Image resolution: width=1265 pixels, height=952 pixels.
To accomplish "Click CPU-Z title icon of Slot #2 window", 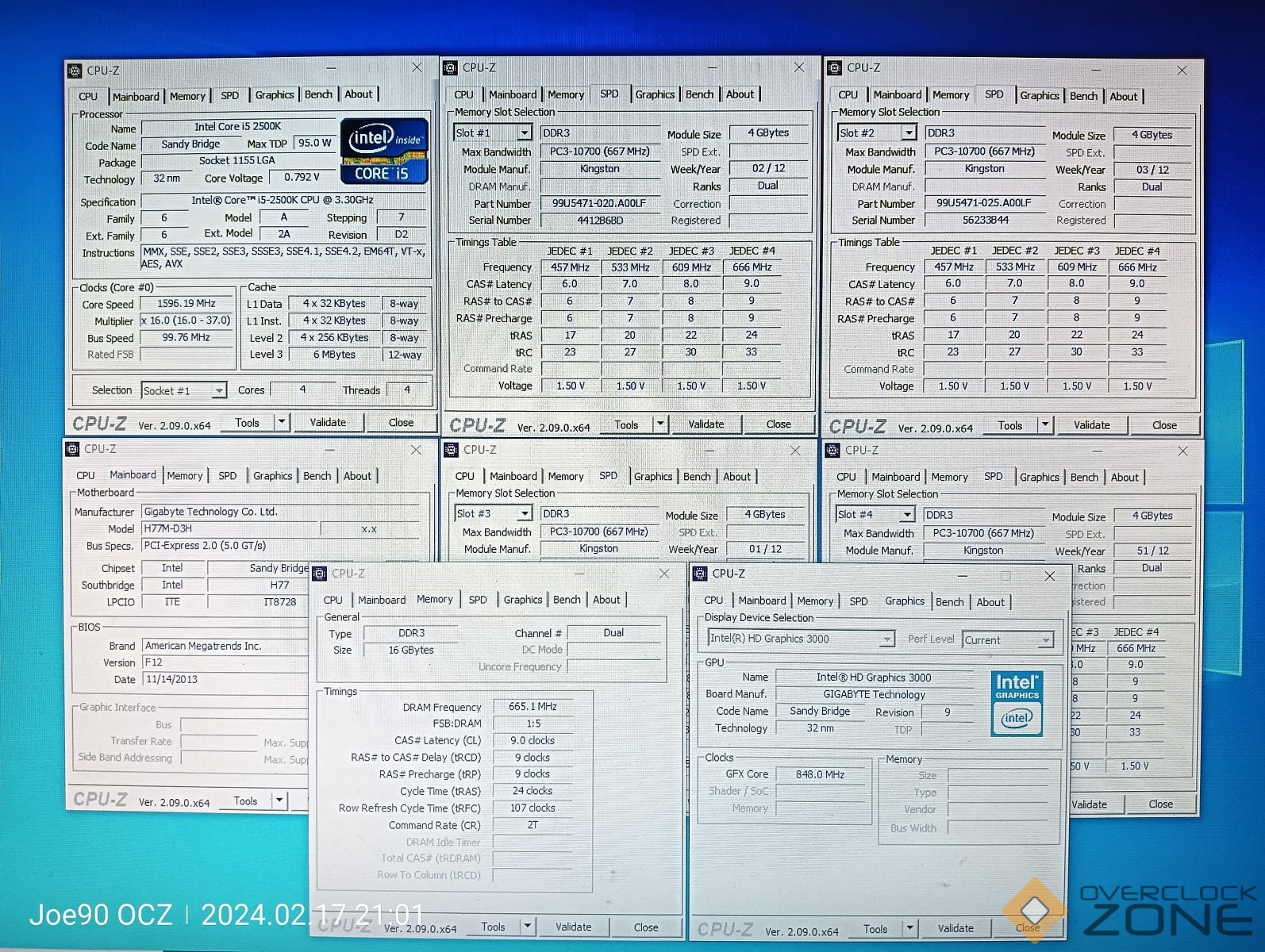I will (x=834, y=68).
